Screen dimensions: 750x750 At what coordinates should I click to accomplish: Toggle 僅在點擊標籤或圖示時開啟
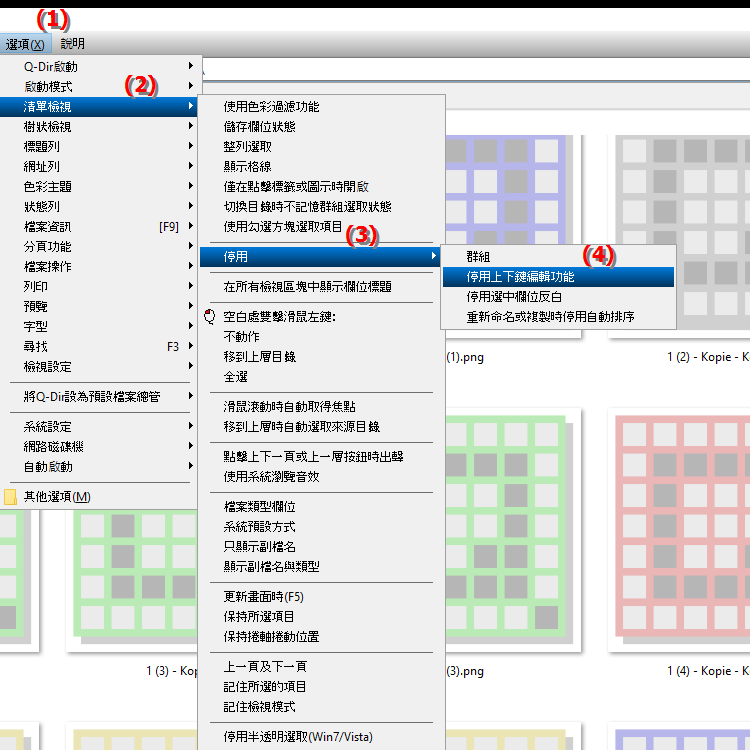pyautogui.click(x=321, y=187)
